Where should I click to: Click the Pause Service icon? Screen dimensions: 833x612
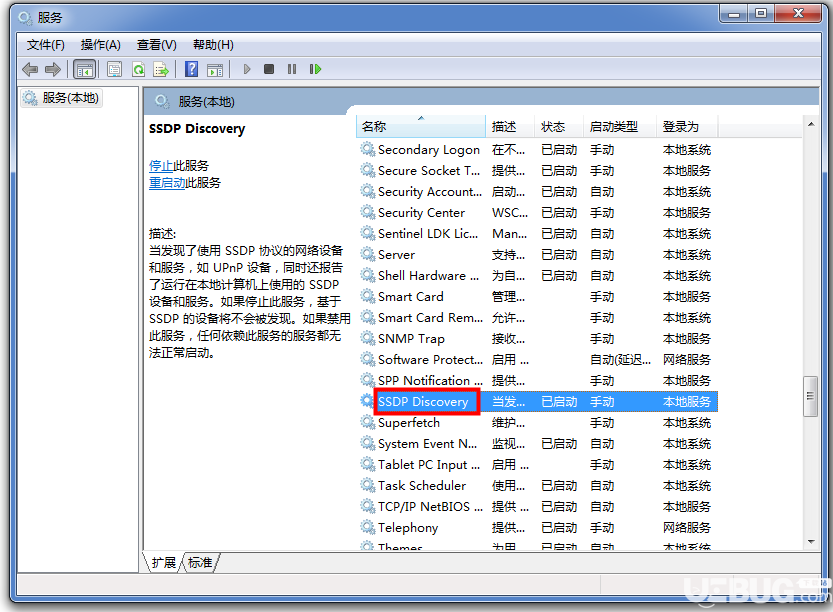[292, 69]
